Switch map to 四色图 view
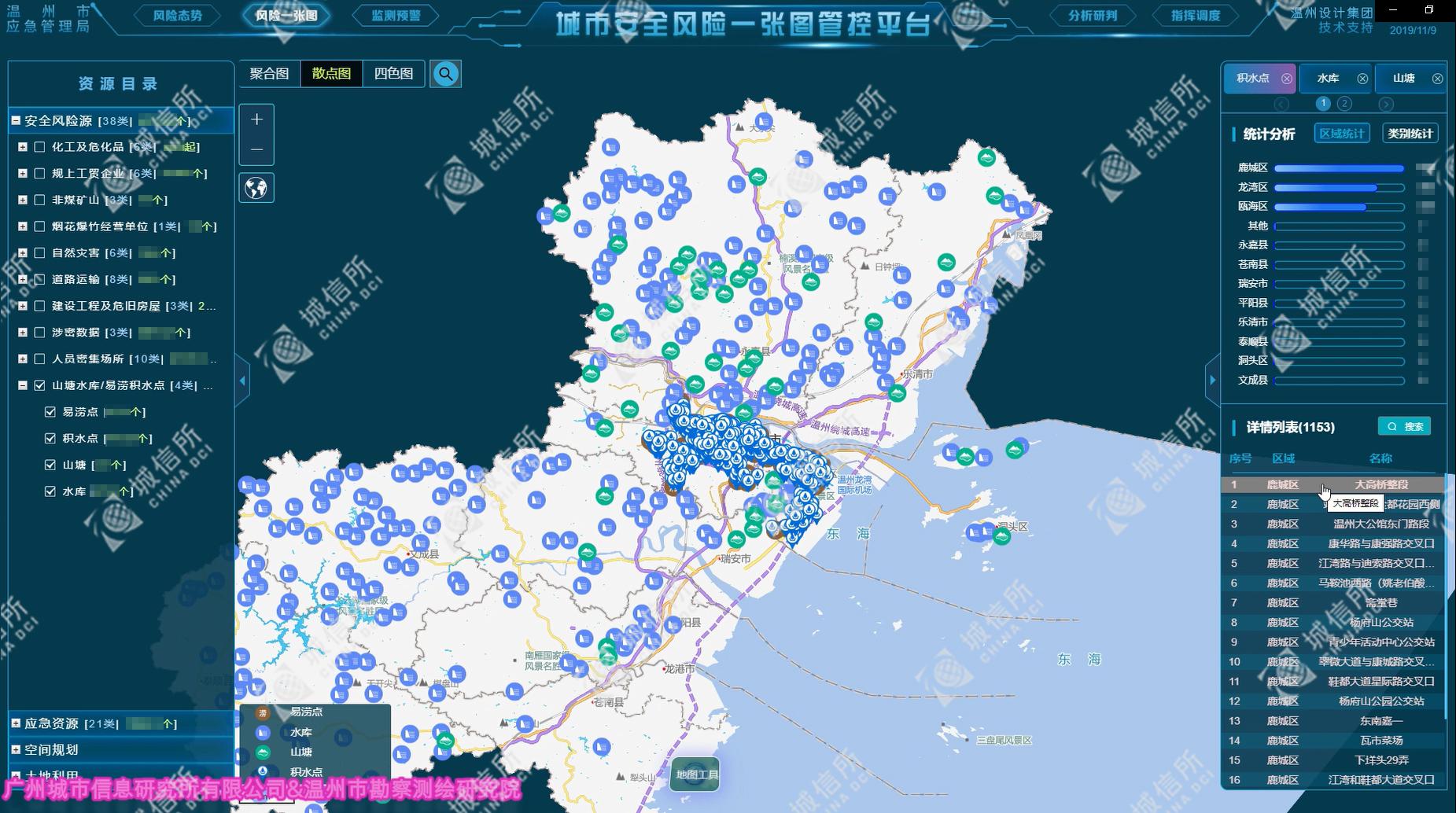Image resolution: width=1456 pixels, height=813 pixels. pyautogui.click(x=393, y=74)
